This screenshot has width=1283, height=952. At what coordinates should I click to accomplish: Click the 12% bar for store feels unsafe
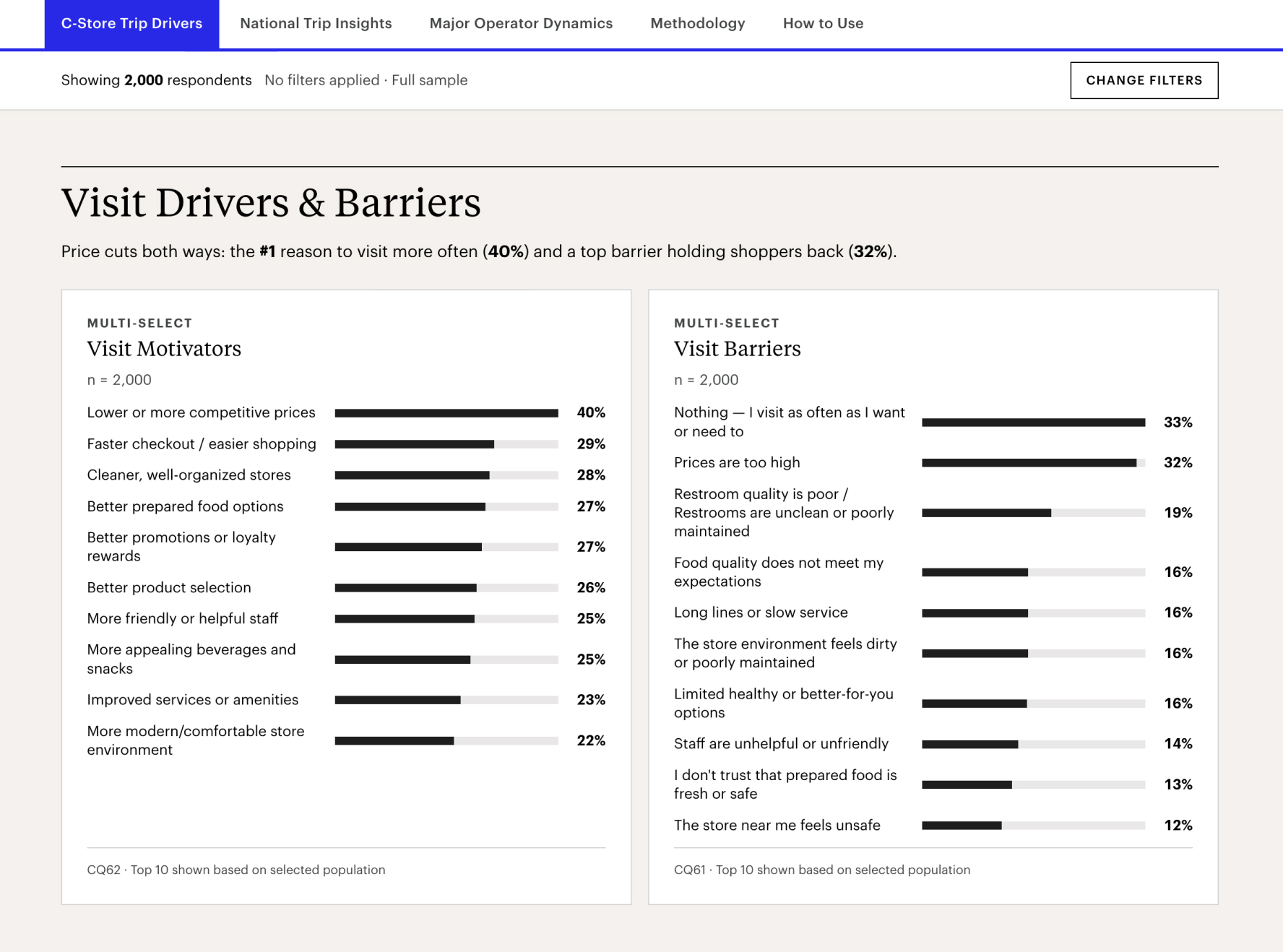click(x=1033, y=826)
